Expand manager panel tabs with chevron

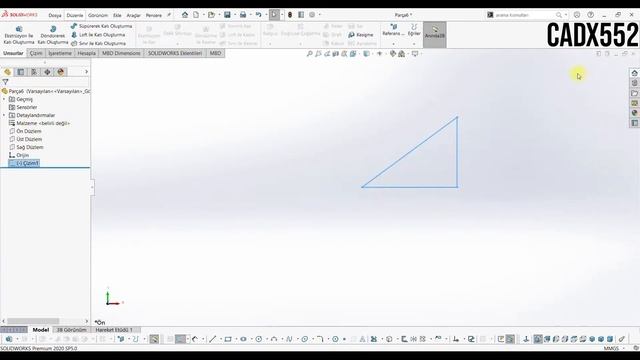point(86,72)
